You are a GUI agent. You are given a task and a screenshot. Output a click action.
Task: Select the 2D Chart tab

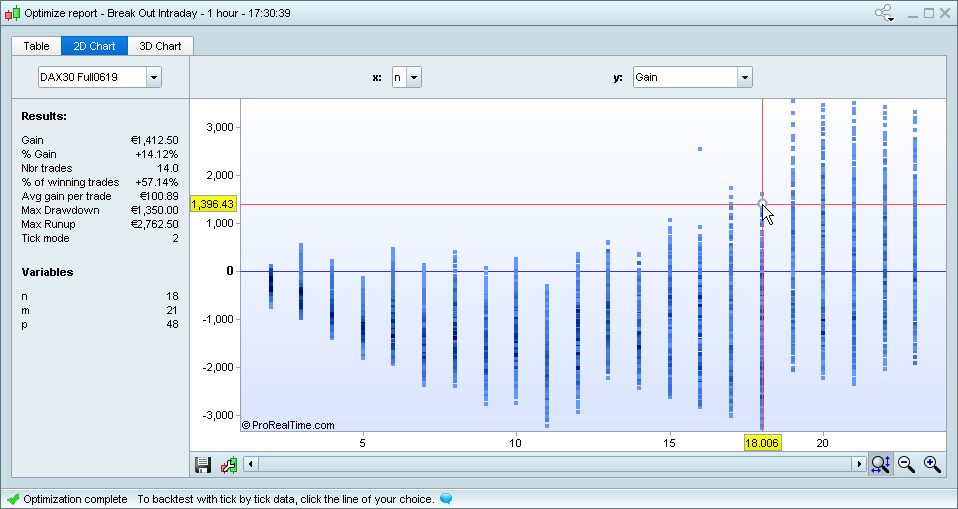pos(95,46)
